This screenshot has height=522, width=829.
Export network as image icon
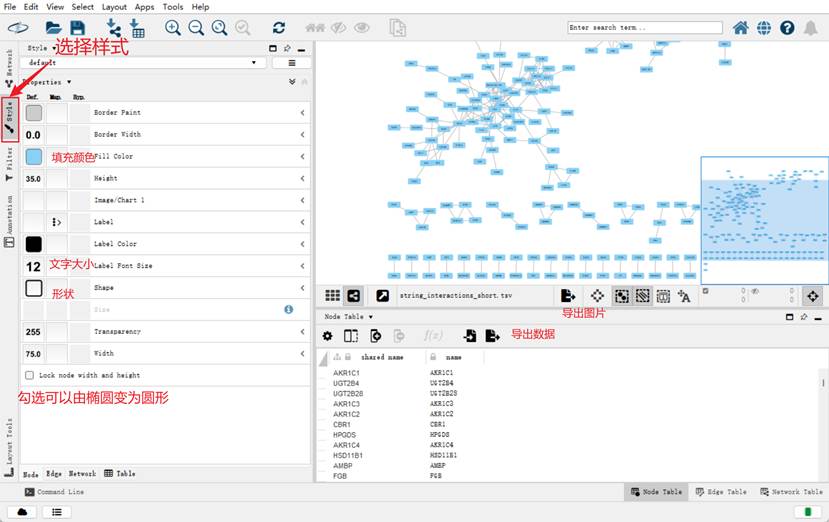pyautogui.click(x=568, y=295)
